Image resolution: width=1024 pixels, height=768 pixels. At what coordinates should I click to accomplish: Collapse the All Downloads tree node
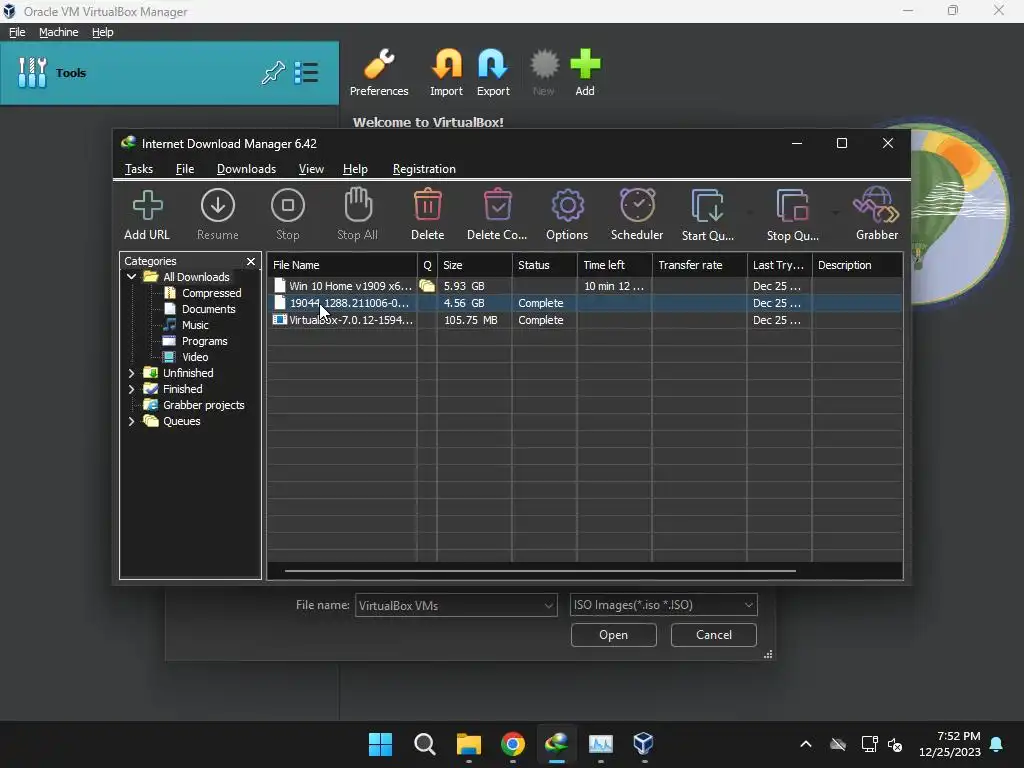pos(131,277)
